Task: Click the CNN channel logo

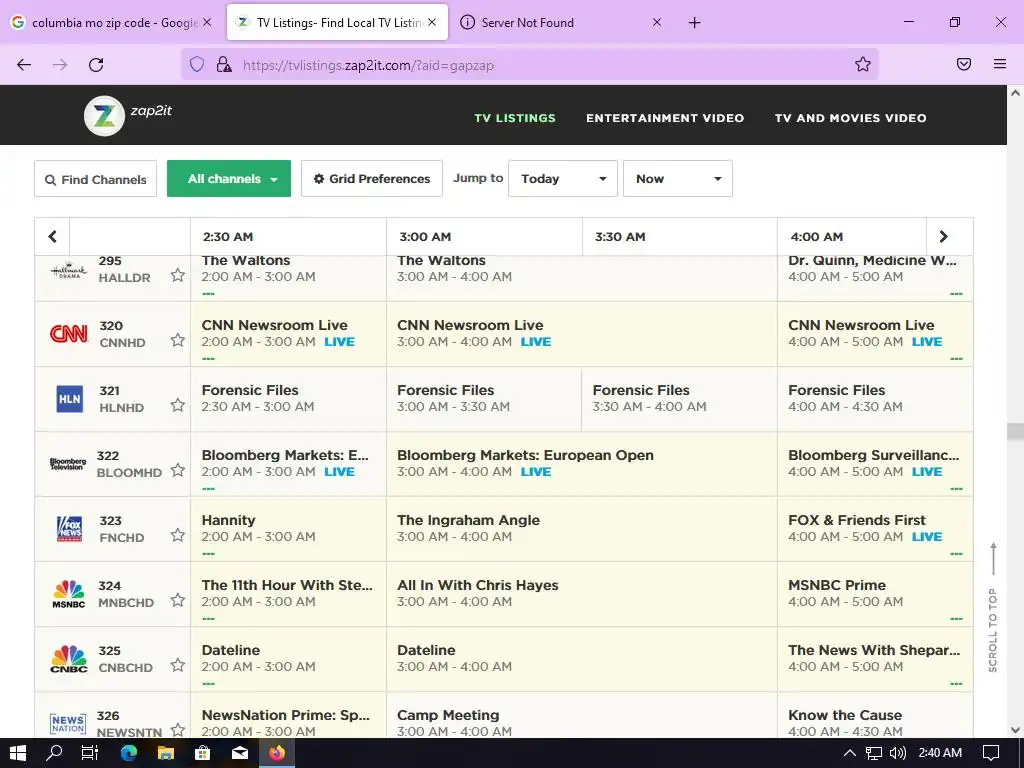Action: point(69,334)
